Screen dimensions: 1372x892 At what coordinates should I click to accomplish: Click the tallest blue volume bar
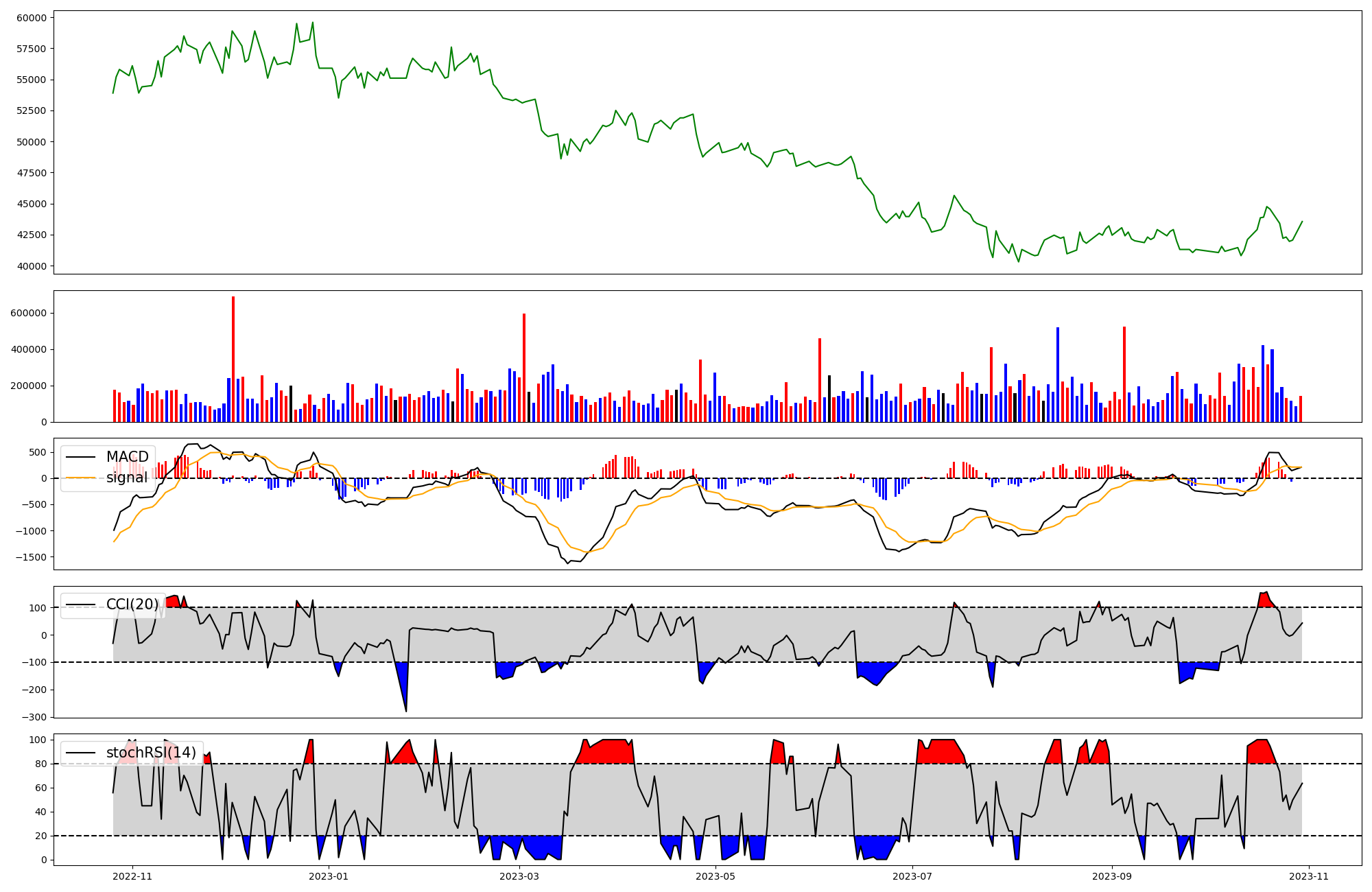[x=1058, y=375]
